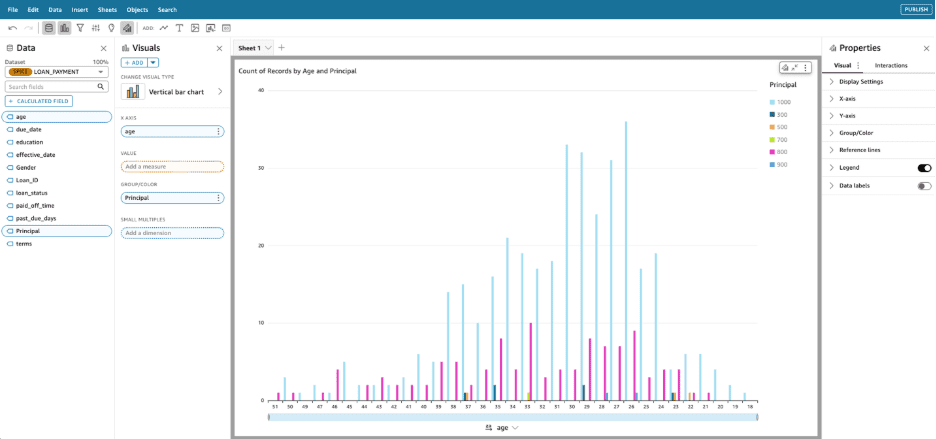This screenshot has height=439, width=936.
Task: Click the PUBLISH button
Action: pos(915,9)
